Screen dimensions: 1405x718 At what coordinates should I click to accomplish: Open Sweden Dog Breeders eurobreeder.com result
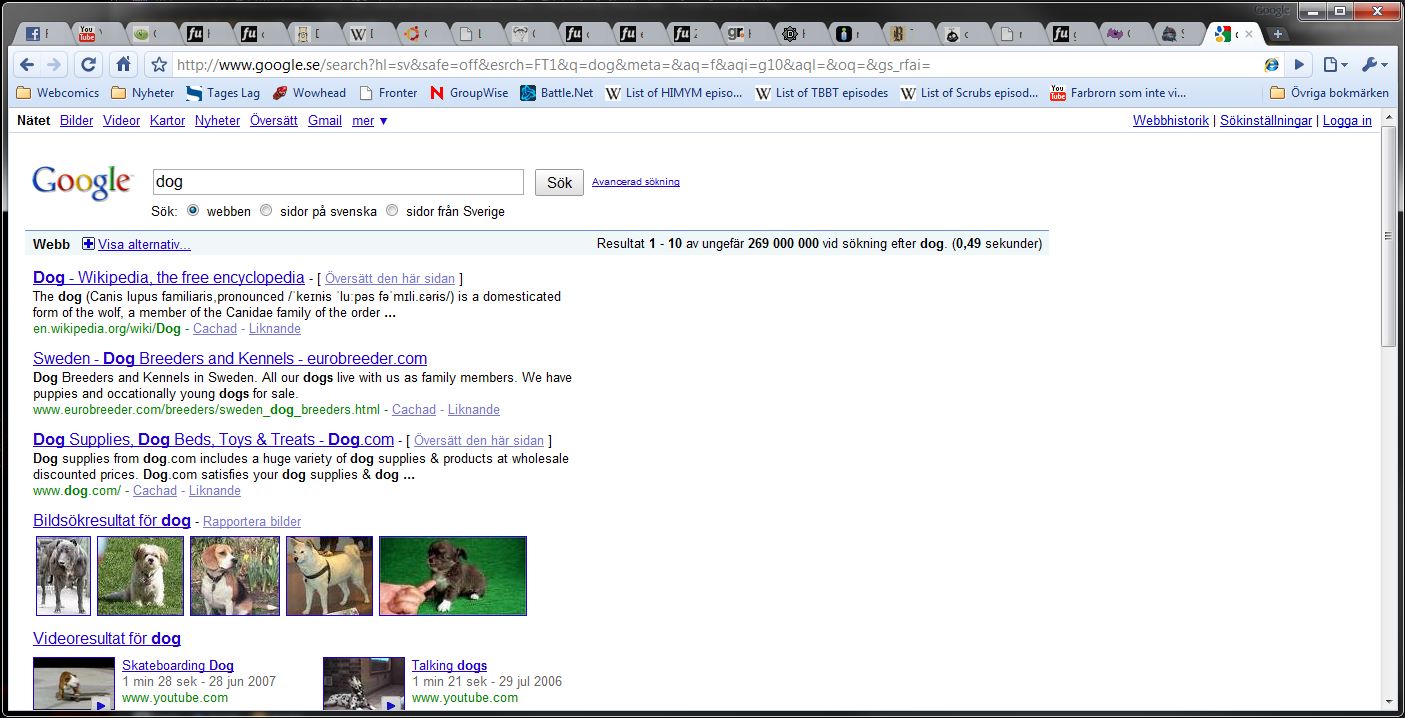click(230, 359)
